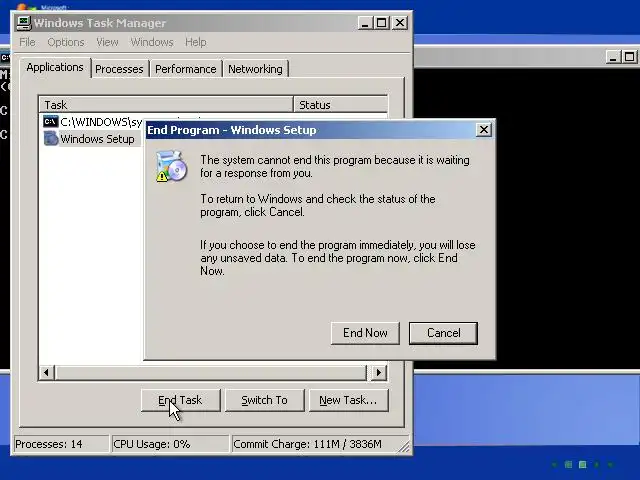Click the Task Manager title bar icon

click(24, 22)
